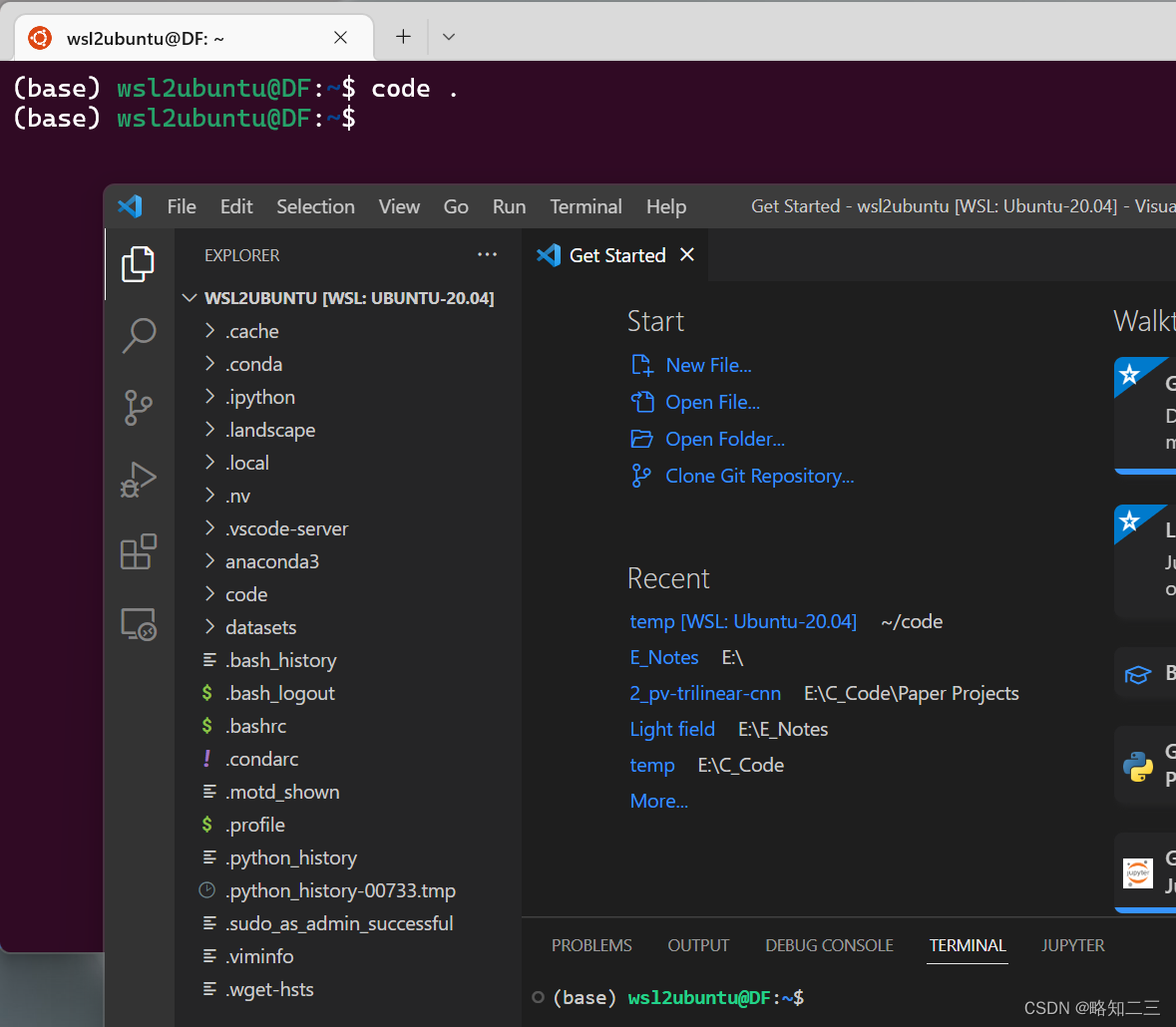Open Explorer more actions ellipsis

click(x=487, y=255)
